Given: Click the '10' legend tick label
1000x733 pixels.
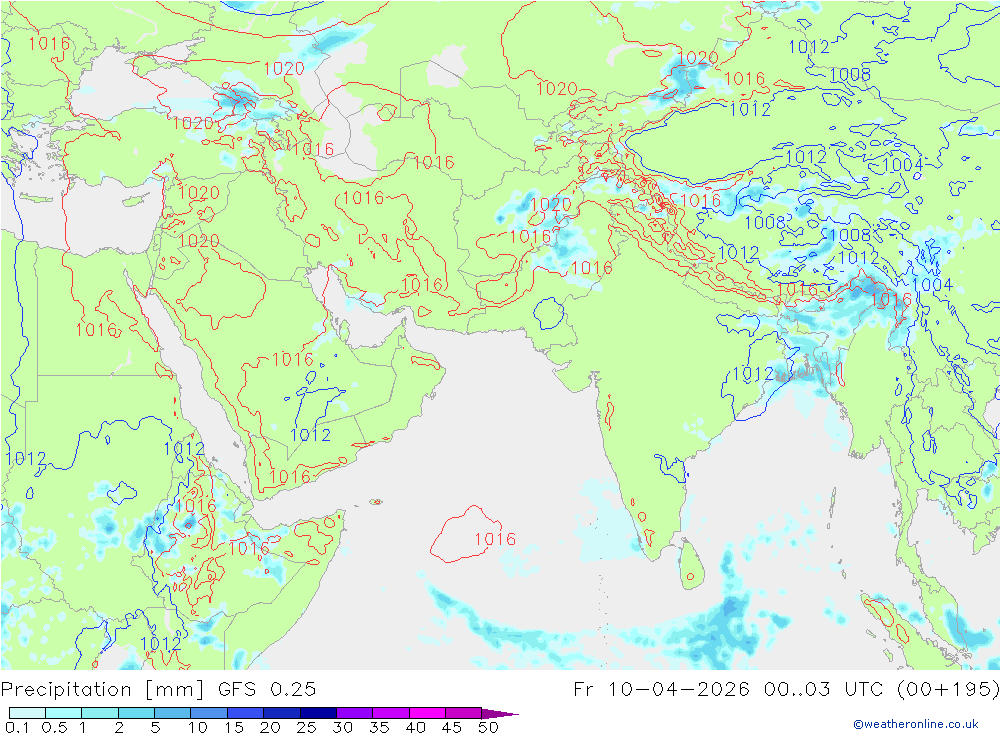Looking at the screenshot, I should (x=198, y=727).
